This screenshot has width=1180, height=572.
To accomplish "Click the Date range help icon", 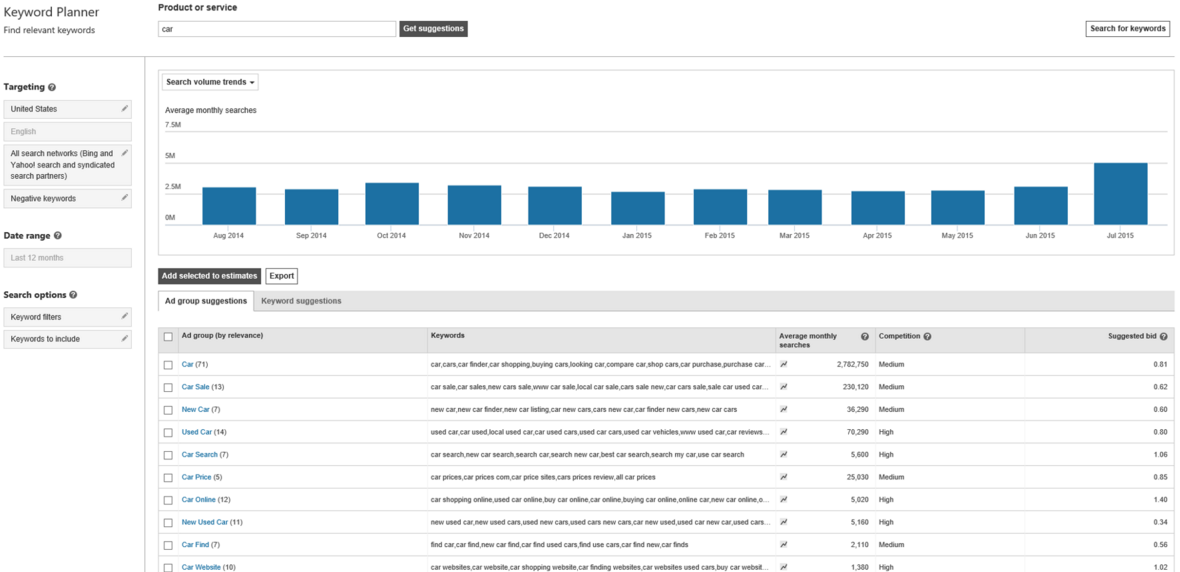I will tap(58, 236).
